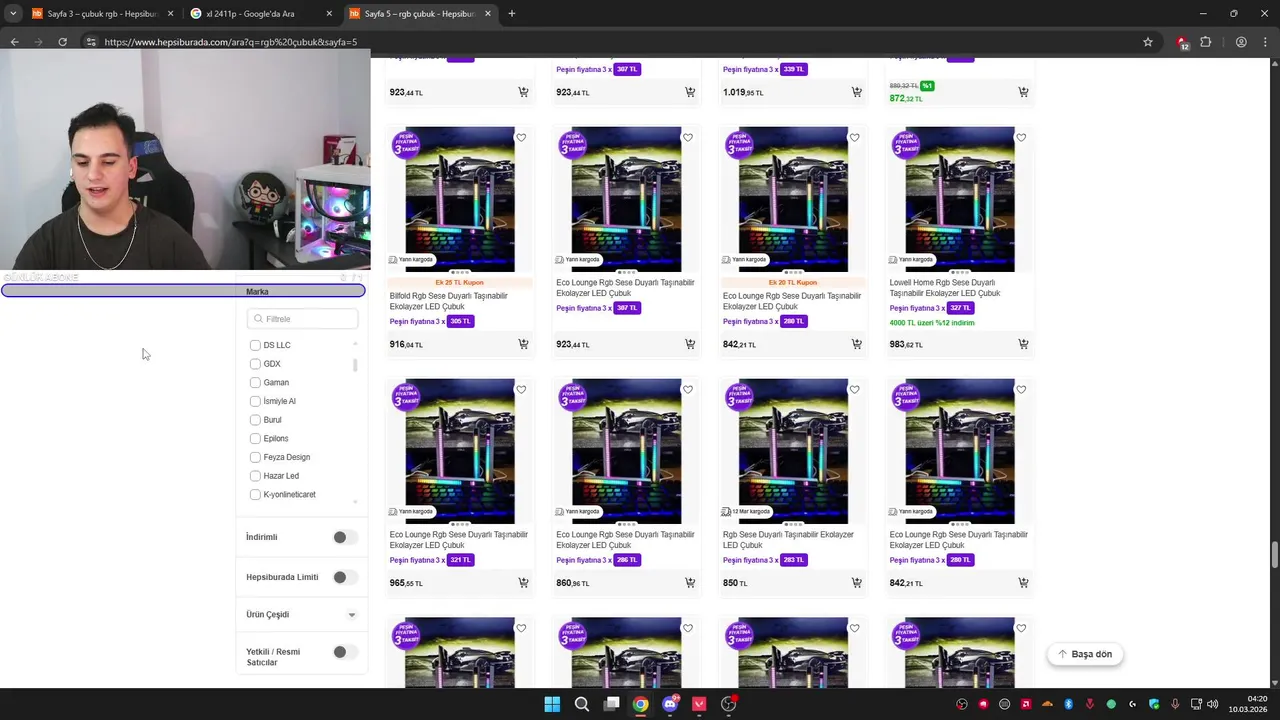The image size is (1280, 720).
Task: Add the 1.019,95 TL product to cart
Action: point(856,92)
